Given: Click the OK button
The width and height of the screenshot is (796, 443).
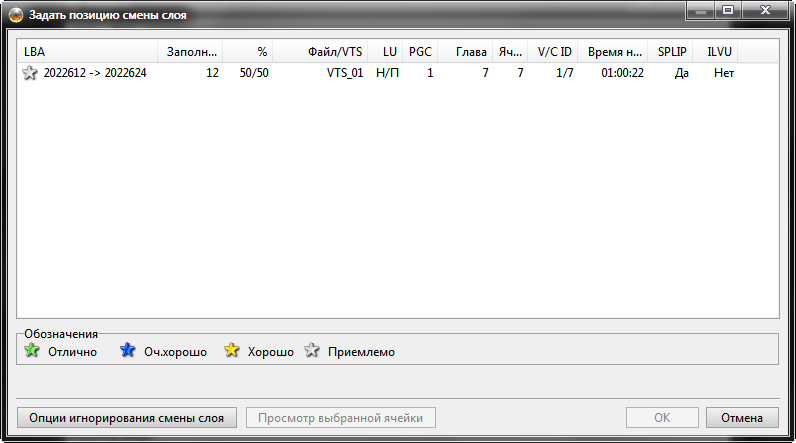Looking at the screenshot, I should point(662,418).
